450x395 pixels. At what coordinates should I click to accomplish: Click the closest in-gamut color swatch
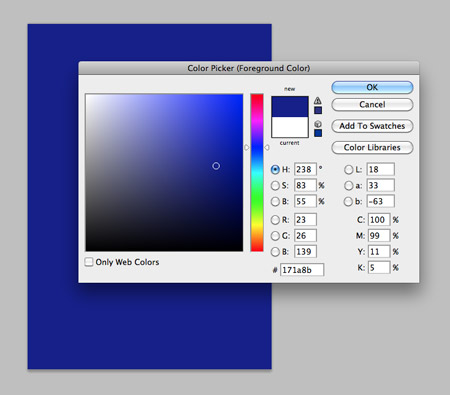tap(318, 110)
